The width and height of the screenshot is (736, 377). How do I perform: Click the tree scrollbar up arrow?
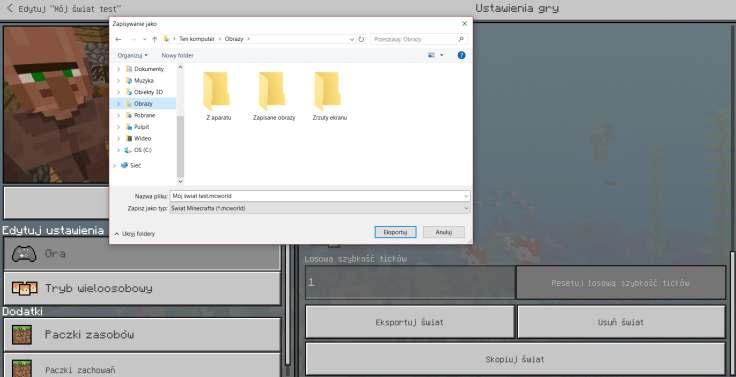[x=180, y=68]
